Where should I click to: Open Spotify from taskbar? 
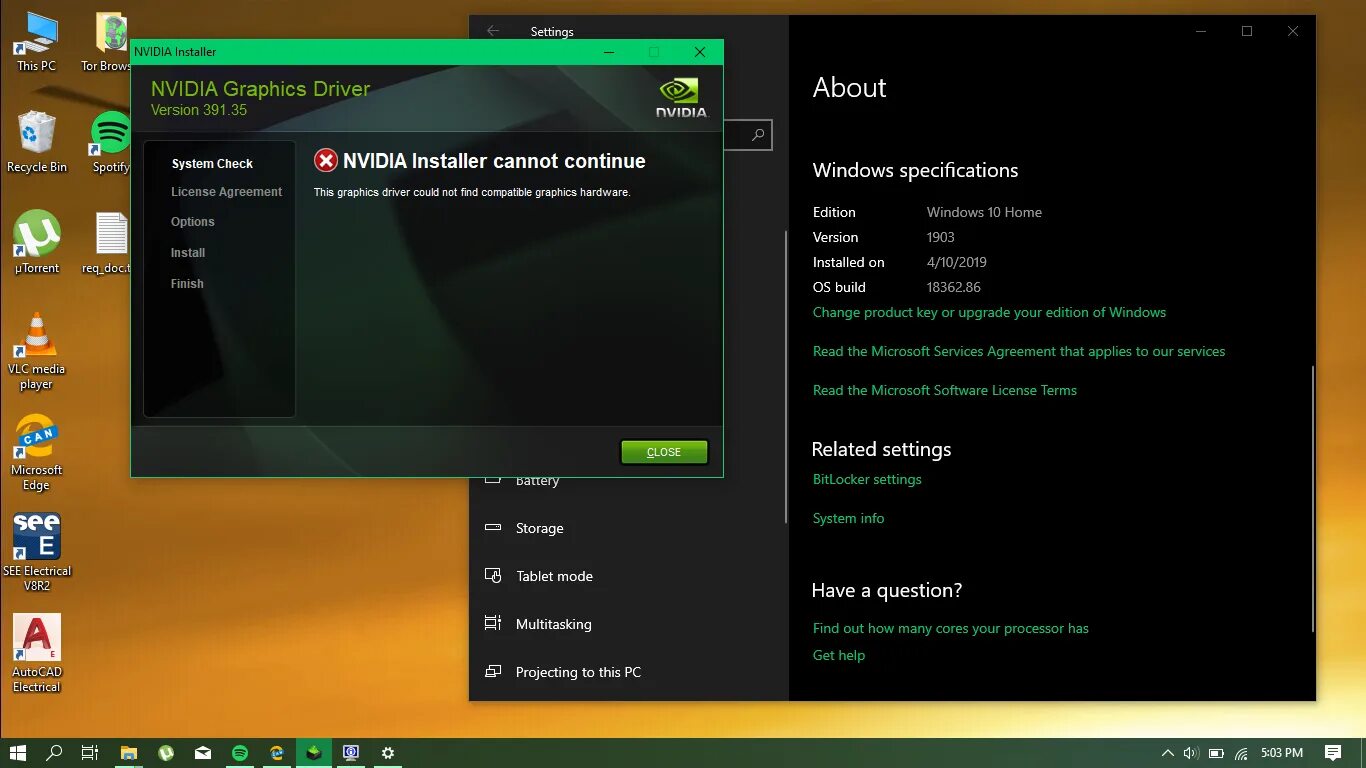point(240,753)
